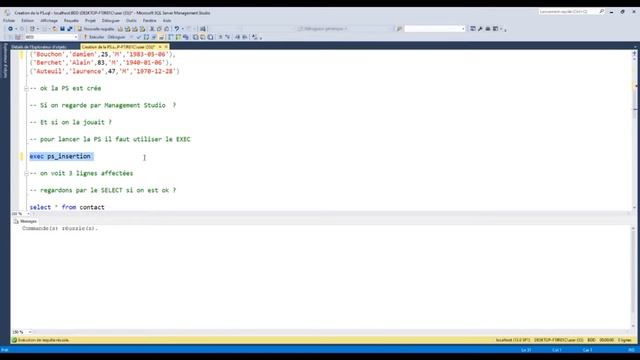Click the Messages pane vertical scrollbar
Viewport: 640px width, 360px height.
pyautogui.click(x=633, y=278)
